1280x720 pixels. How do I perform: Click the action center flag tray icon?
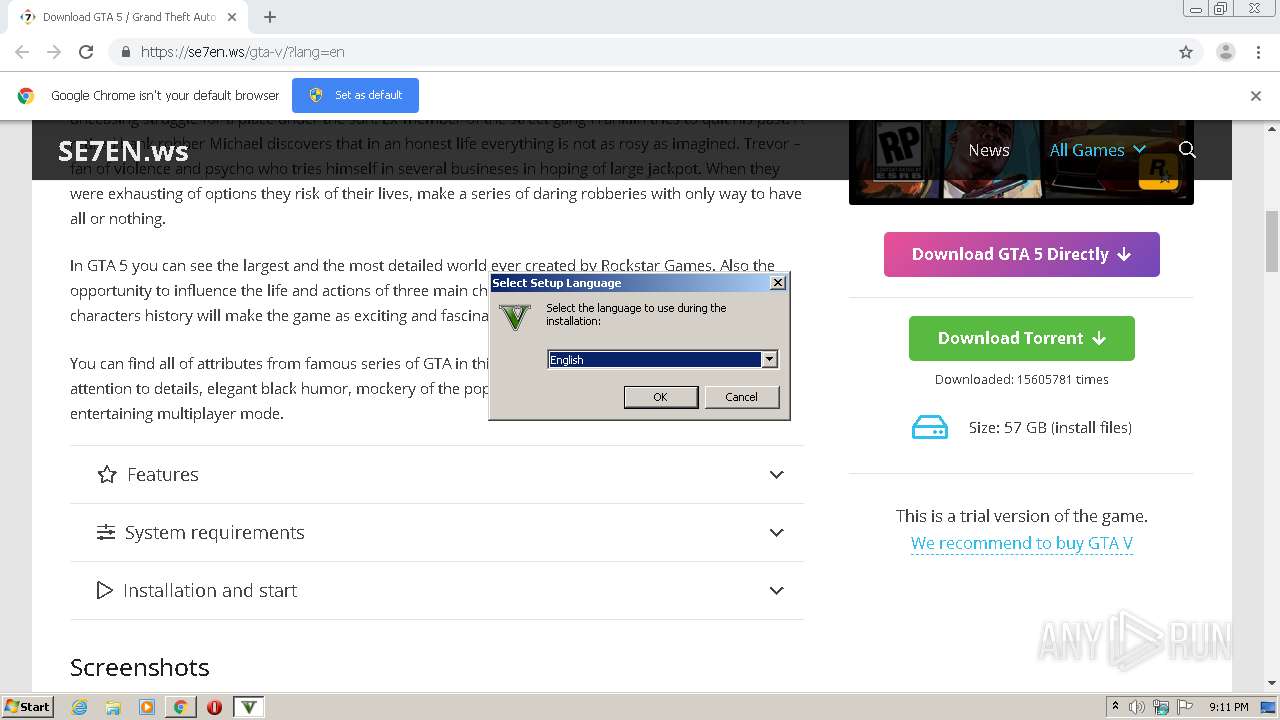click(x=1185, y=707)
